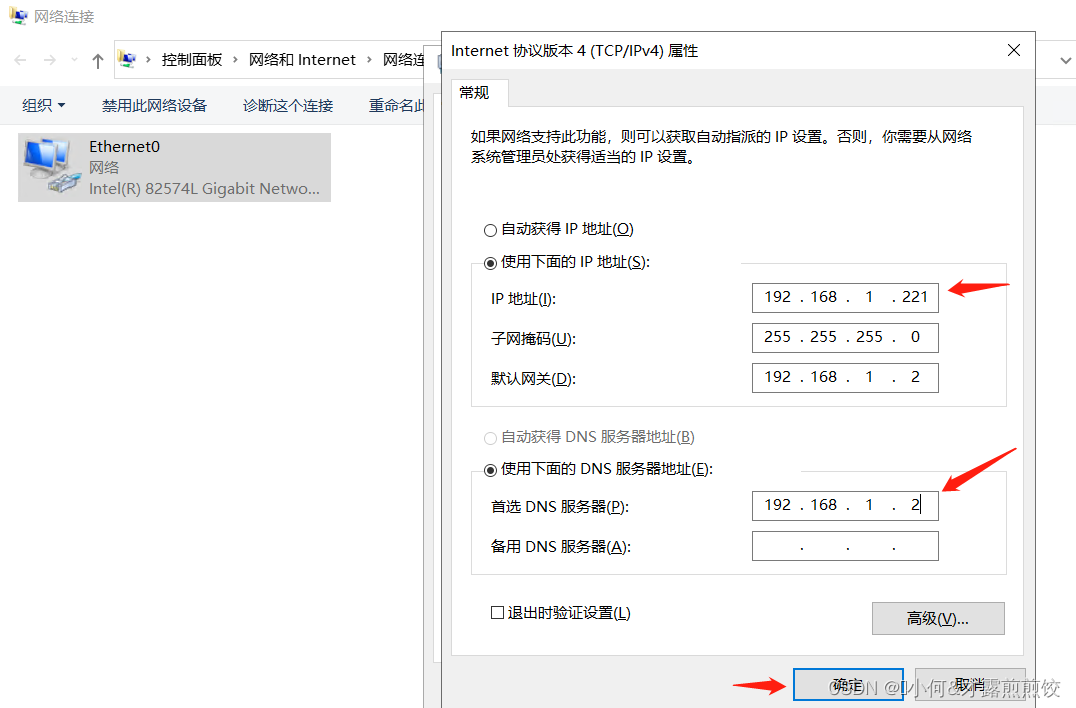Image resolution: width=1076 pixels, height=708 pixels.
Task: Select 使用下面的 DNS 服务器地址 radio button
Action: click(x=490, y=470)
